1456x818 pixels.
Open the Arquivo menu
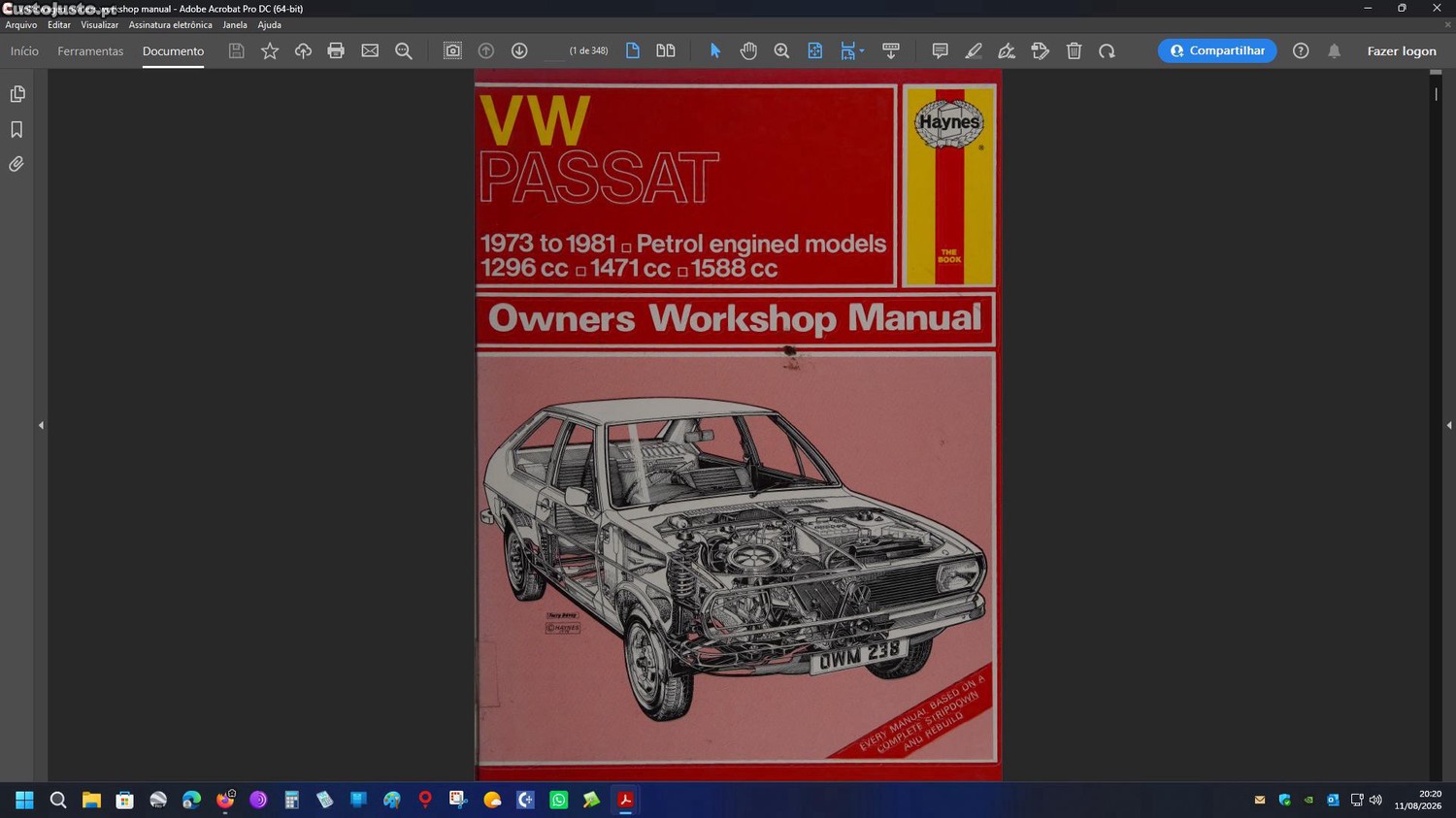[x=21, y=25]
